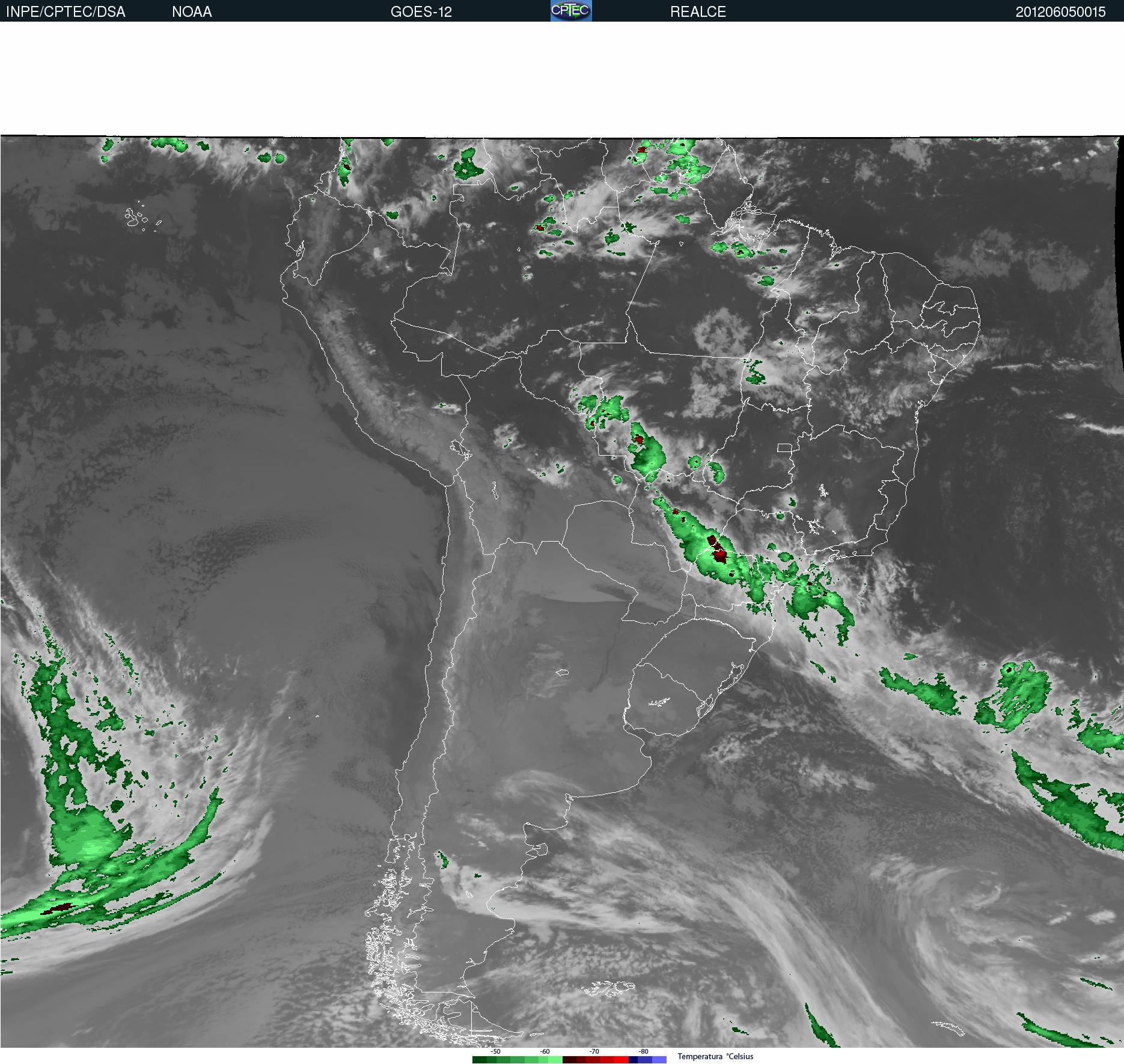
Task: Pick the dark green legend color near -50
Action: pos(480,1060)
